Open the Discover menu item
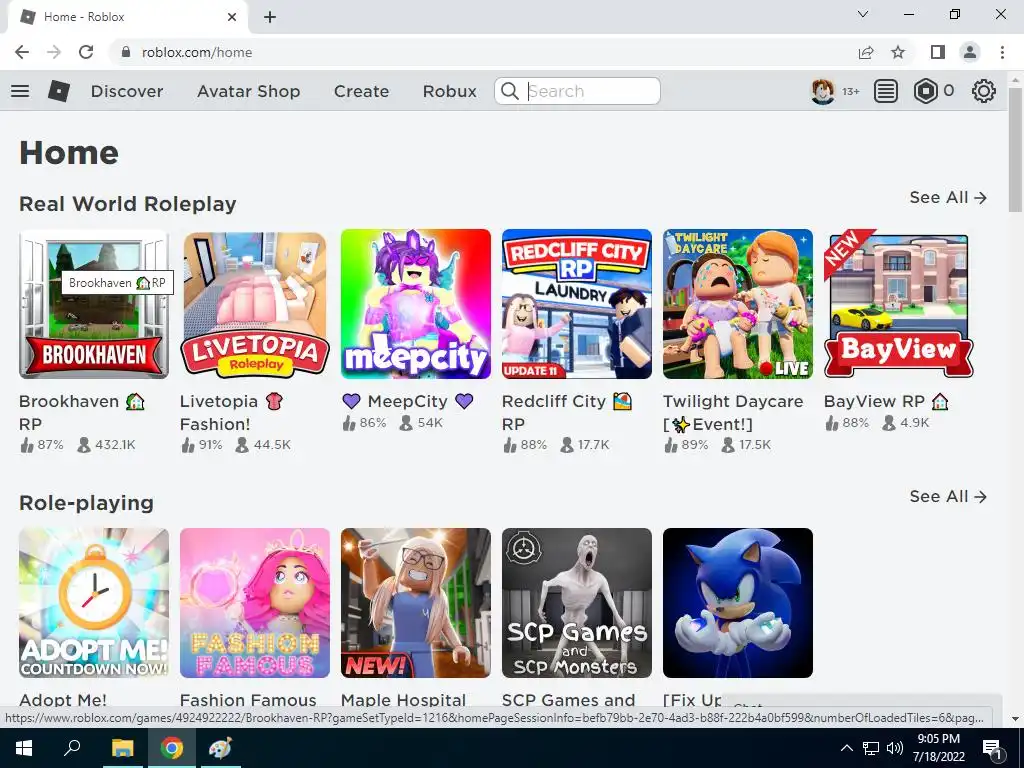The height and width of the screenshot is (768, 1024). pyautogui.click(x=127, y=91)
